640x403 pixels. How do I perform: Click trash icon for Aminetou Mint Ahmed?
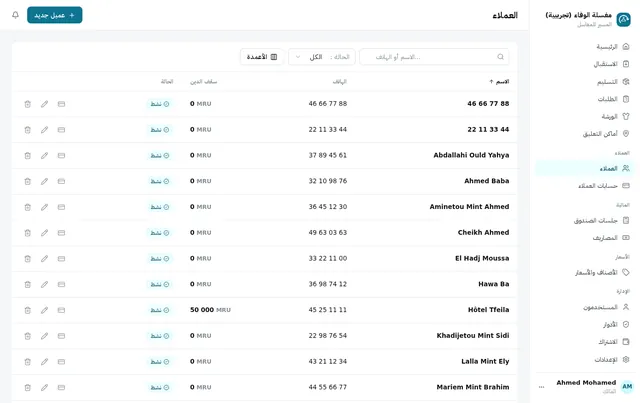point(27,207)
